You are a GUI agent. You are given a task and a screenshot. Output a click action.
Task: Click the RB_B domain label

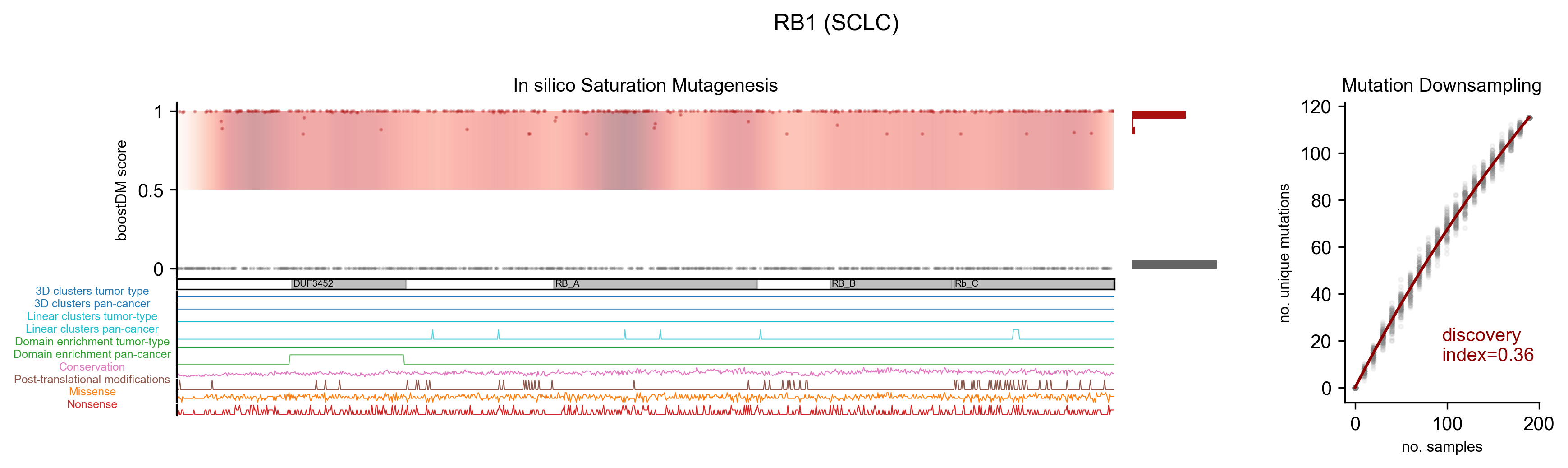coord(843,284)
